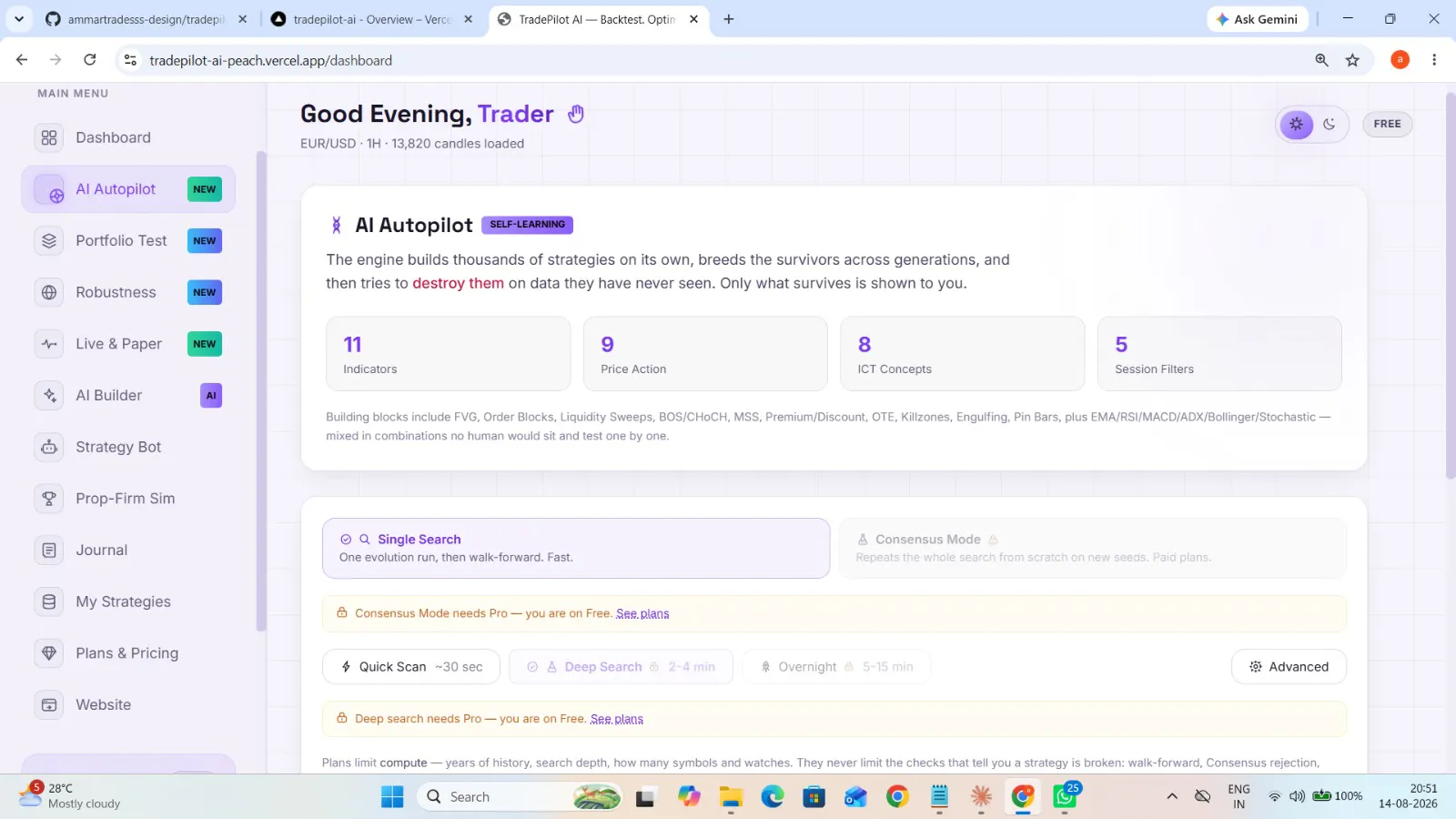
Task: Open WhatsApp from the taskbar
Action: pos(1065,797)
